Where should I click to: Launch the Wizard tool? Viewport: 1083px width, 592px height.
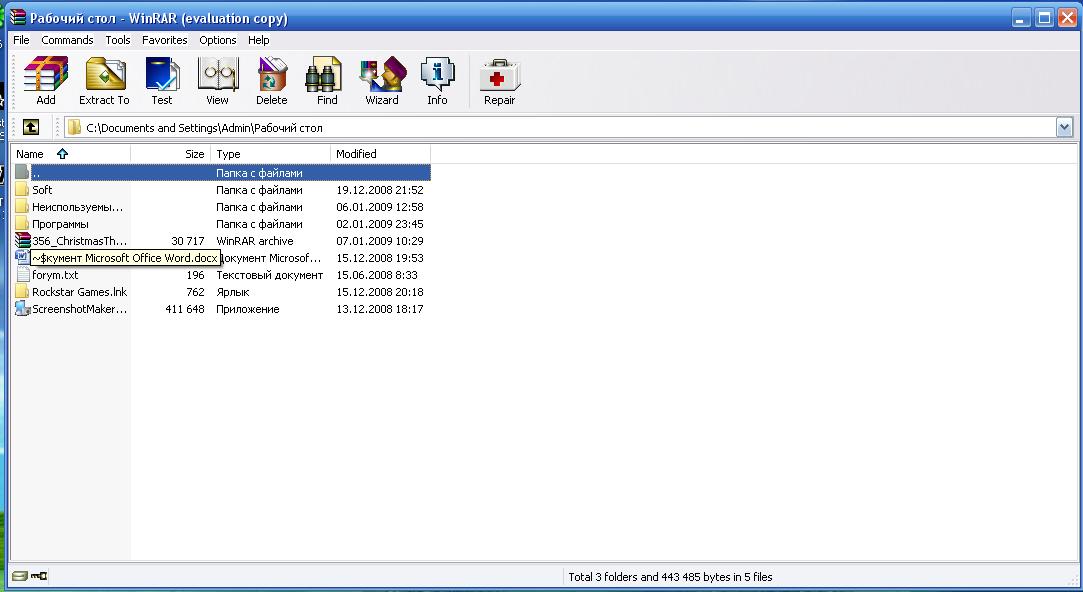click(x=383, y=75)
